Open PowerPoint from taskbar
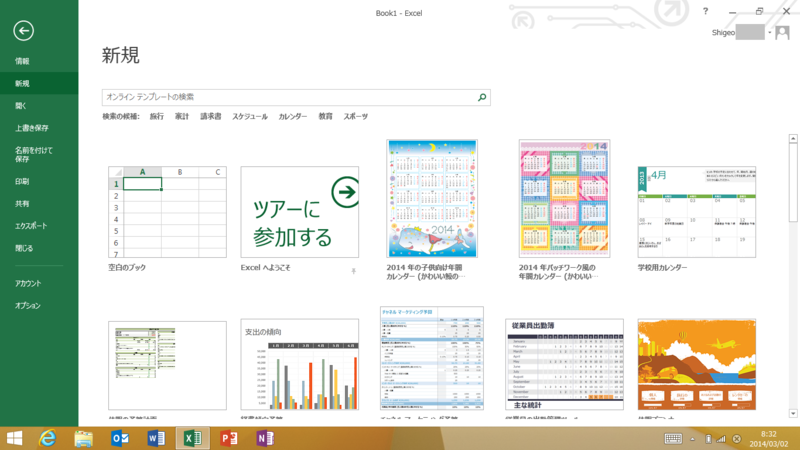The image size is (800, 450). (229, 438)
